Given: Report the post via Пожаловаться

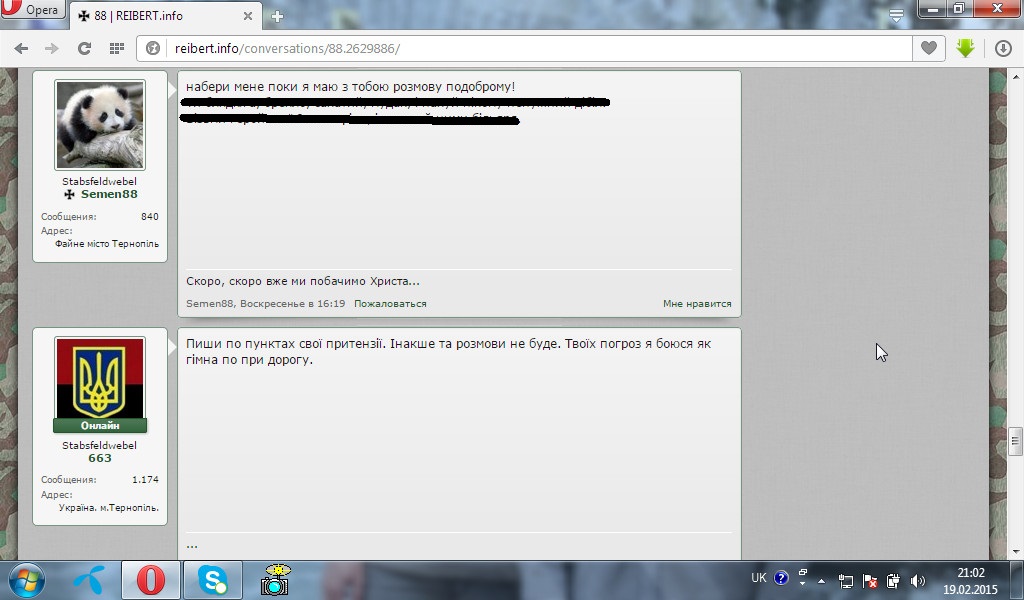Looking at the screenshot, I should [390, 304].
